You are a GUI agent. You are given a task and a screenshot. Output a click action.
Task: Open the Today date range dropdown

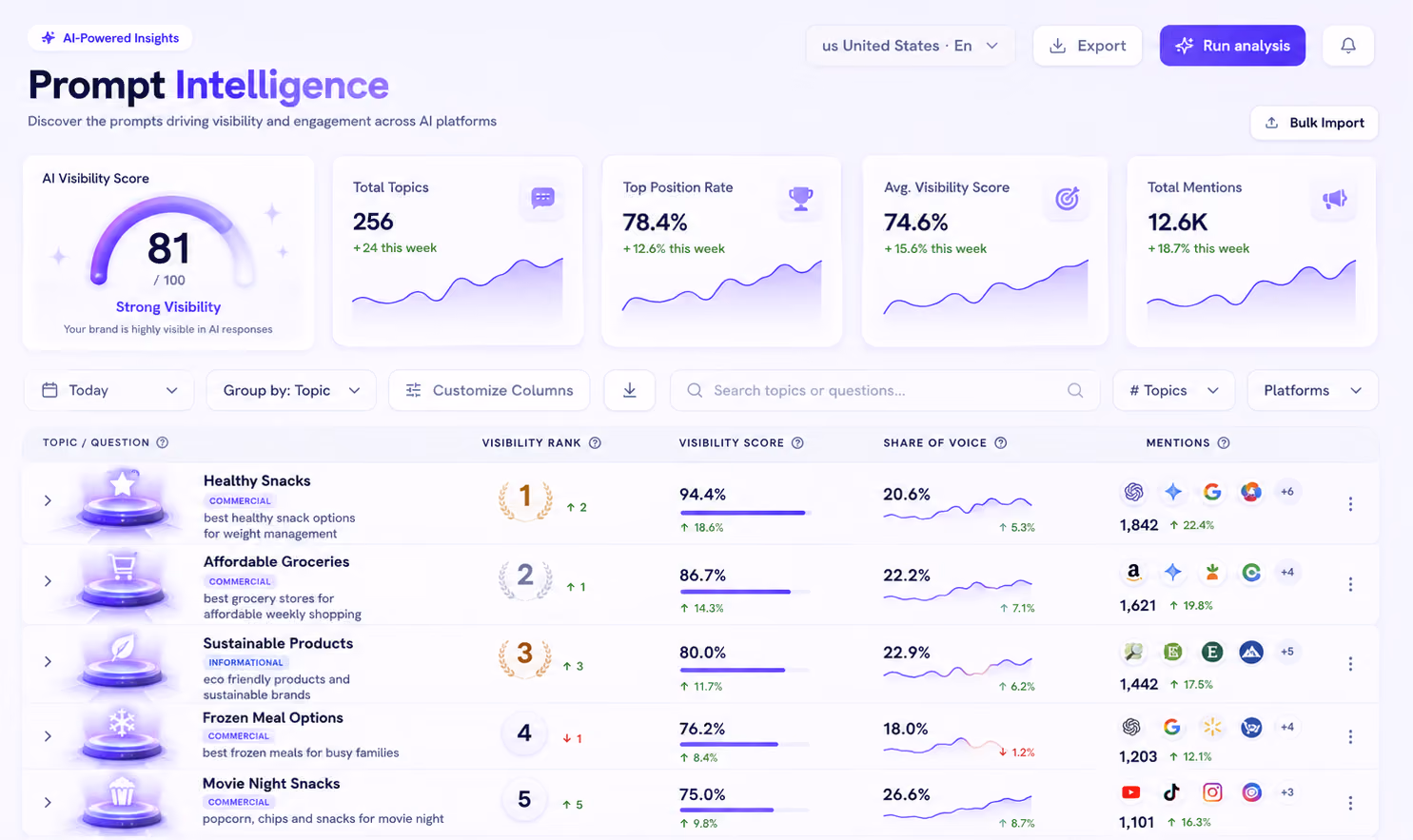tap(108, 390)
